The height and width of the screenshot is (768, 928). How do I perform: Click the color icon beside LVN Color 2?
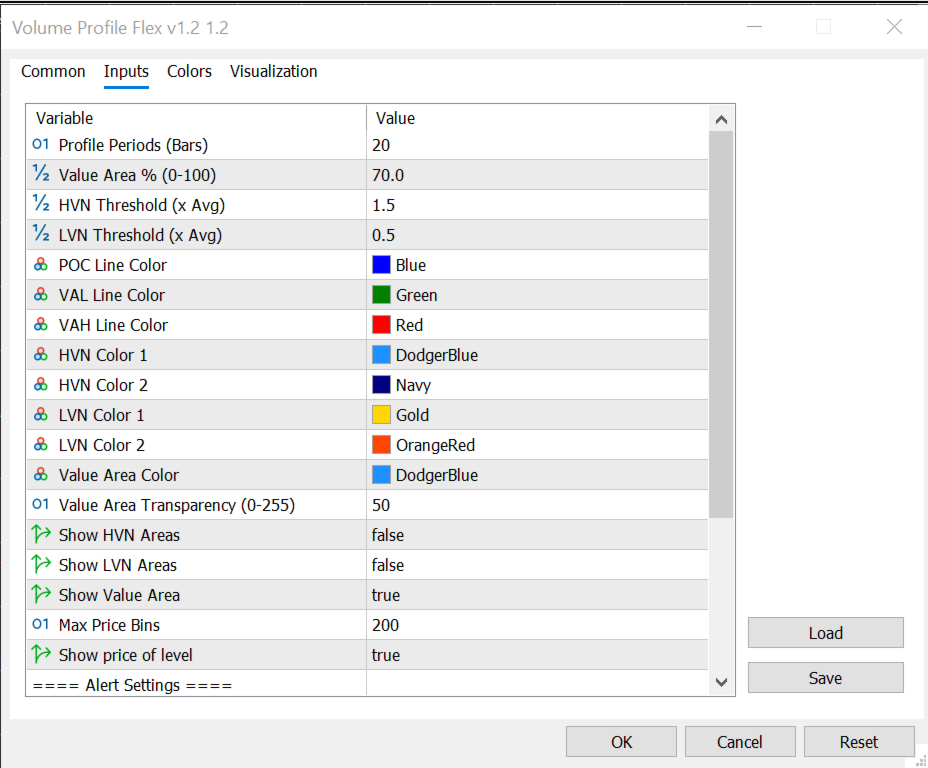coord(41,444)
